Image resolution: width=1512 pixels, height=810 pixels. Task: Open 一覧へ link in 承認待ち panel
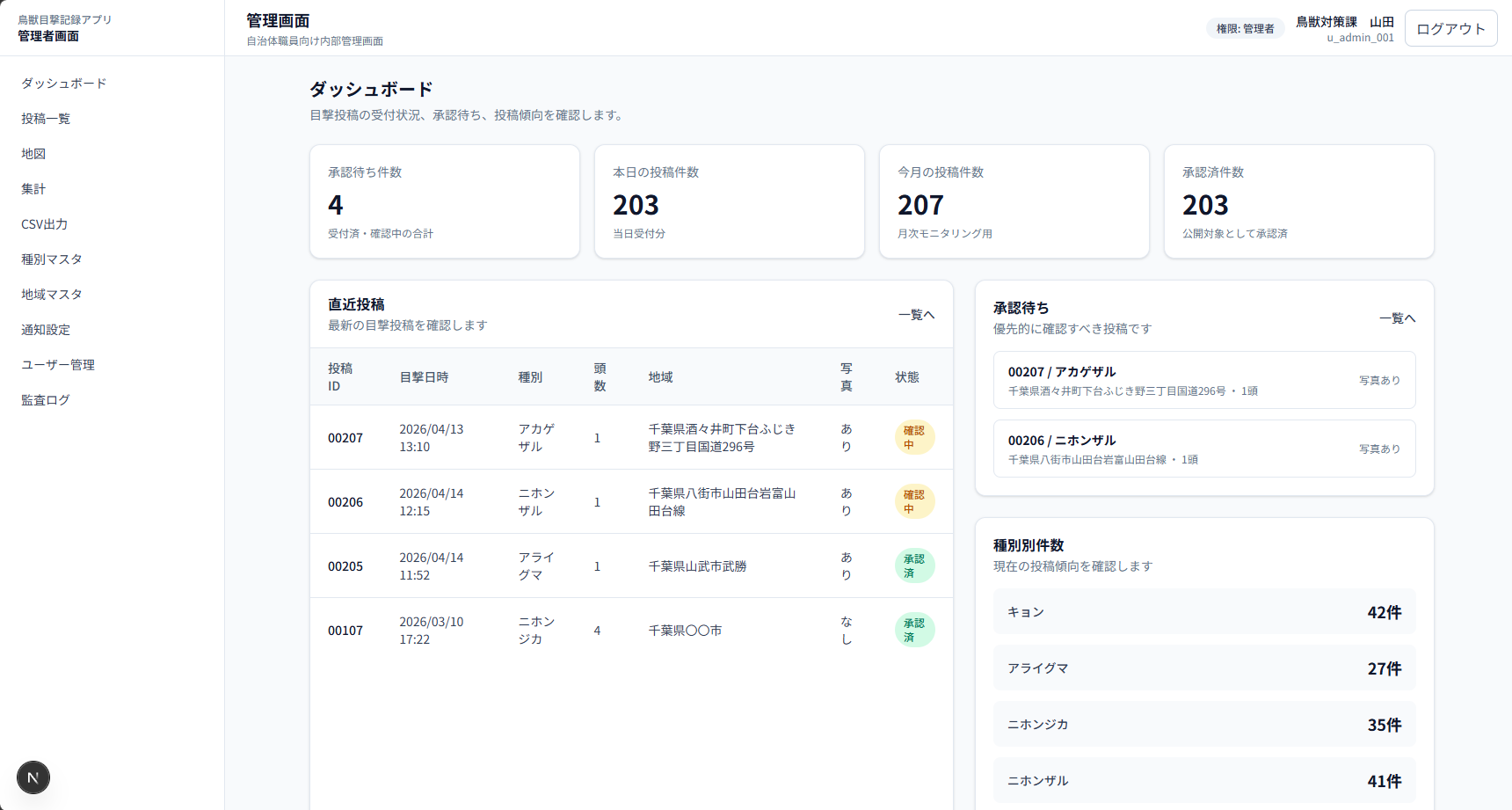(1397, 318)
